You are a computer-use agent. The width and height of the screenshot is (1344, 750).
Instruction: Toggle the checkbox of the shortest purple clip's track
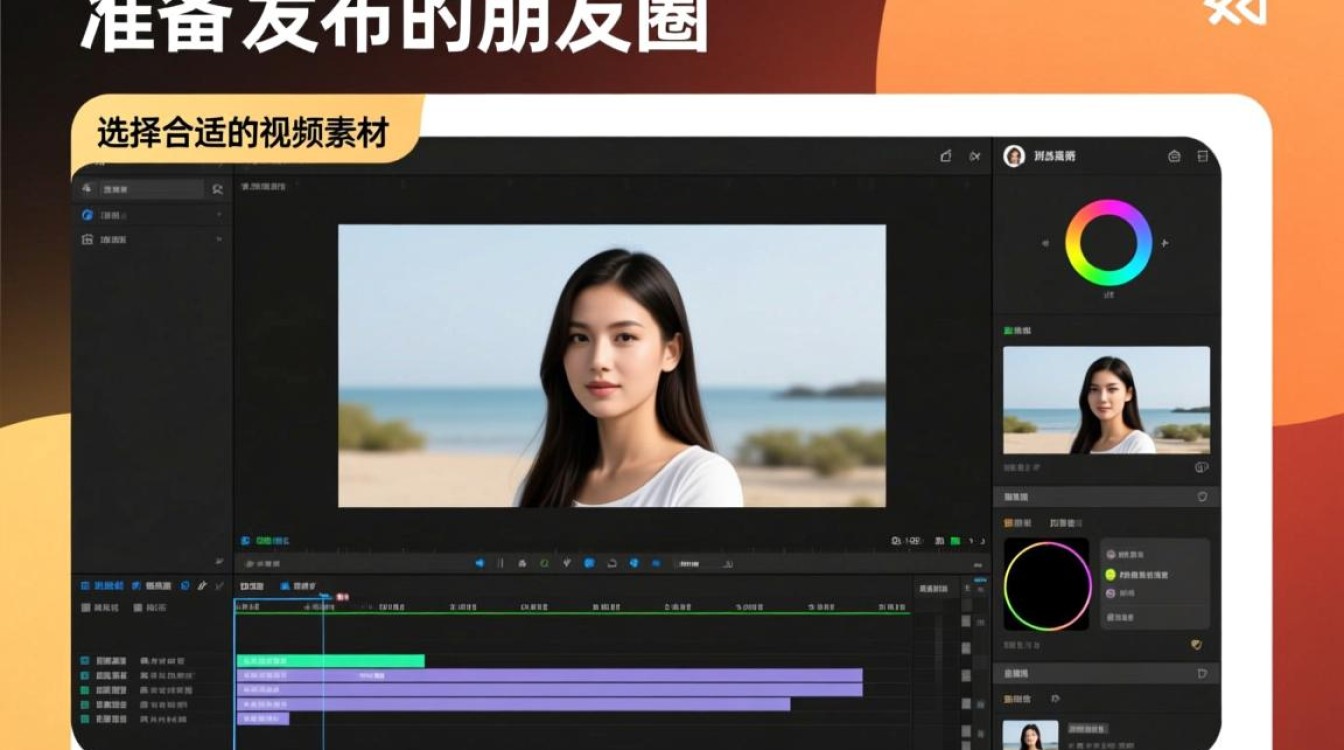click(85, 719)
